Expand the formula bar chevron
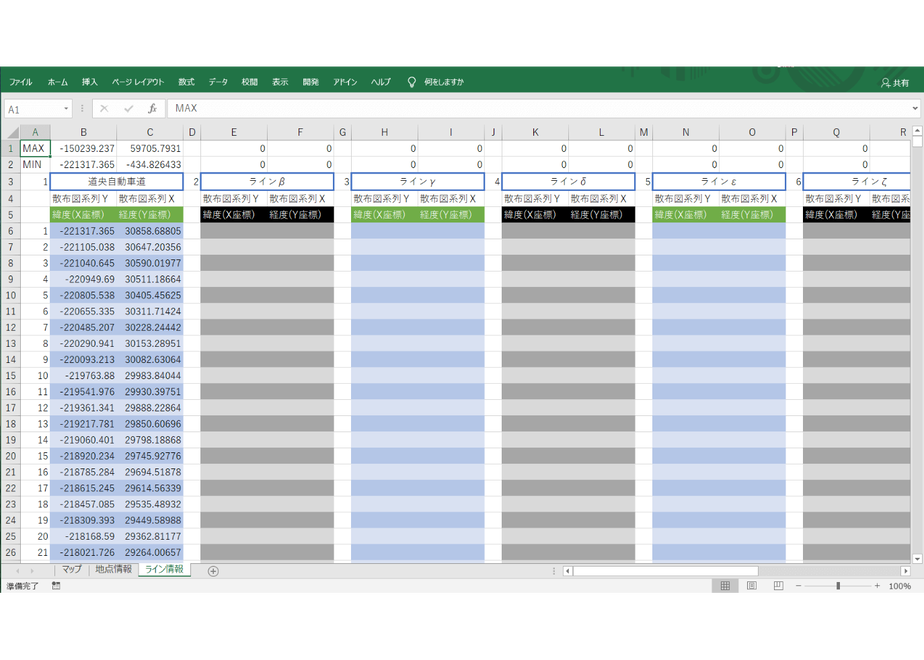Image resolution: width=924 pixels, height=660 pixels. click(915, 108)
